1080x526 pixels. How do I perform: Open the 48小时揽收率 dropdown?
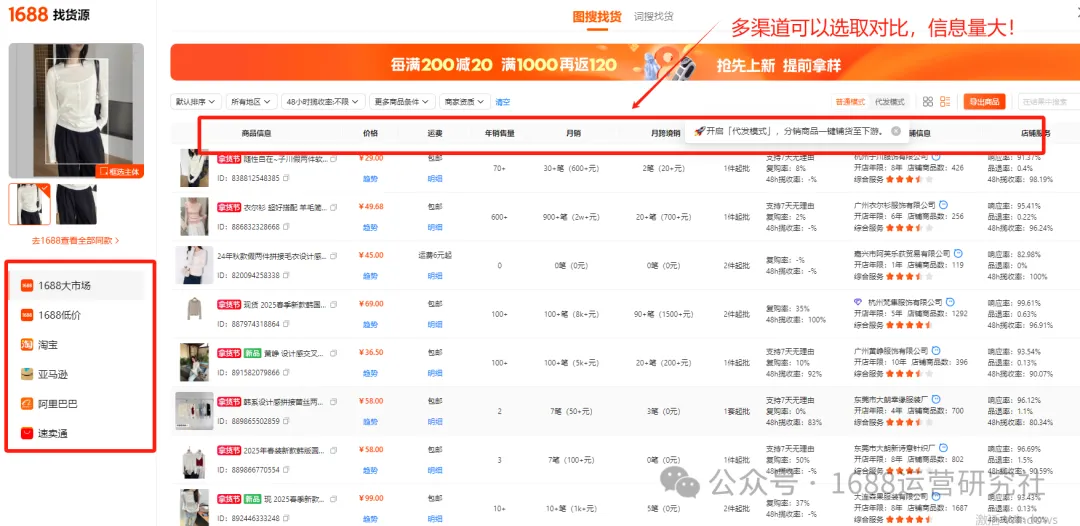(x=323, y=102)
